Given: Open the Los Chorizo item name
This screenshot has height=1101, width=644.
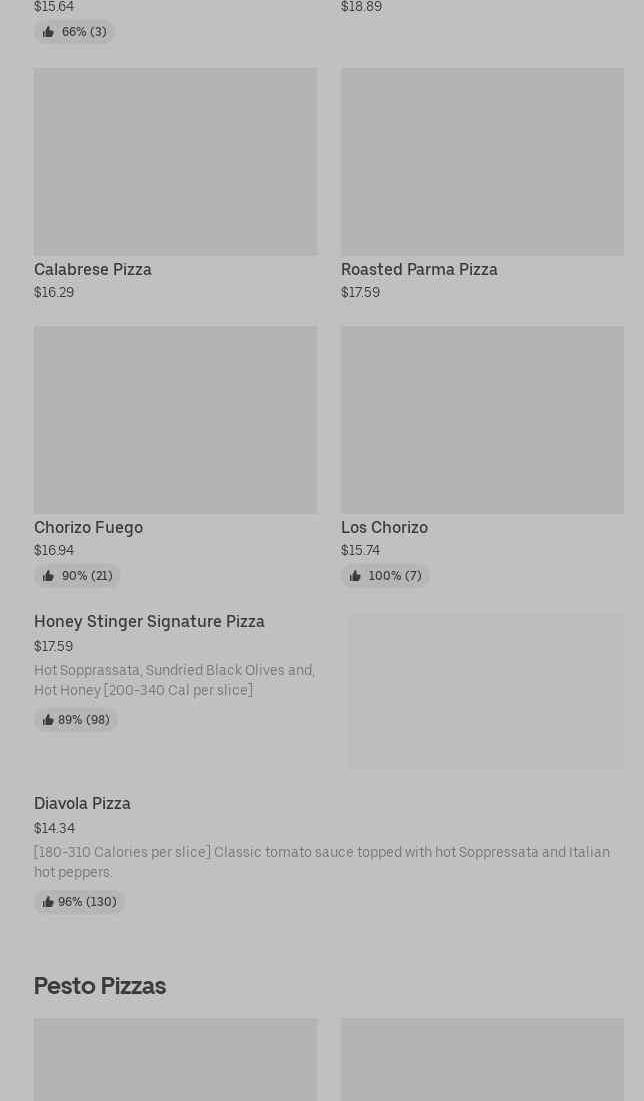Looking at the screenshot, I should tap(384, 527).
